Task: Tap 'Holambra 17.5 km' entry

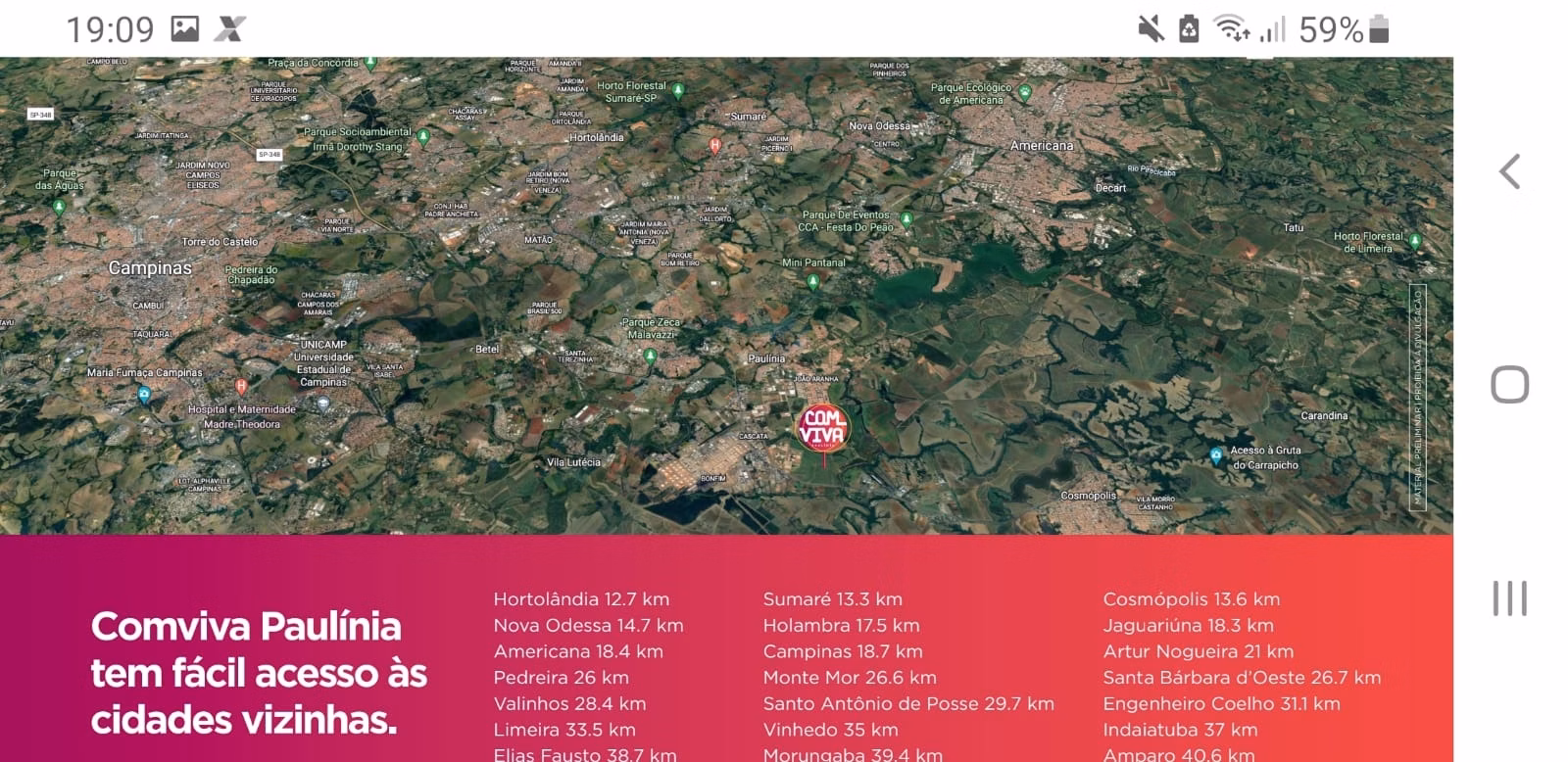Action: point(841,625)
